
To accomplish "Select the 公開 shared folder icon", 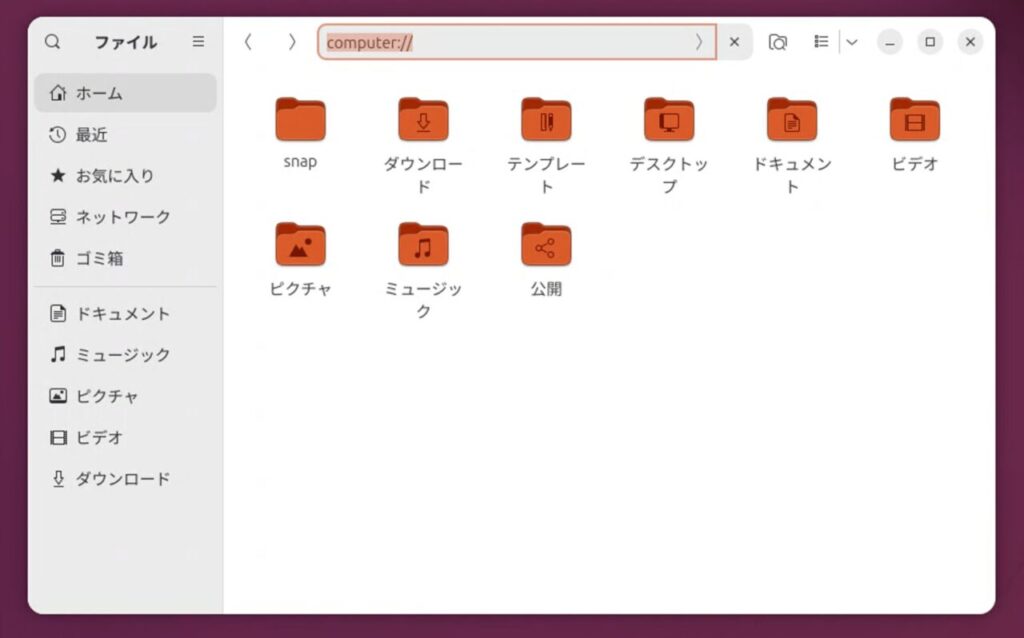I will tap(546, 245).
